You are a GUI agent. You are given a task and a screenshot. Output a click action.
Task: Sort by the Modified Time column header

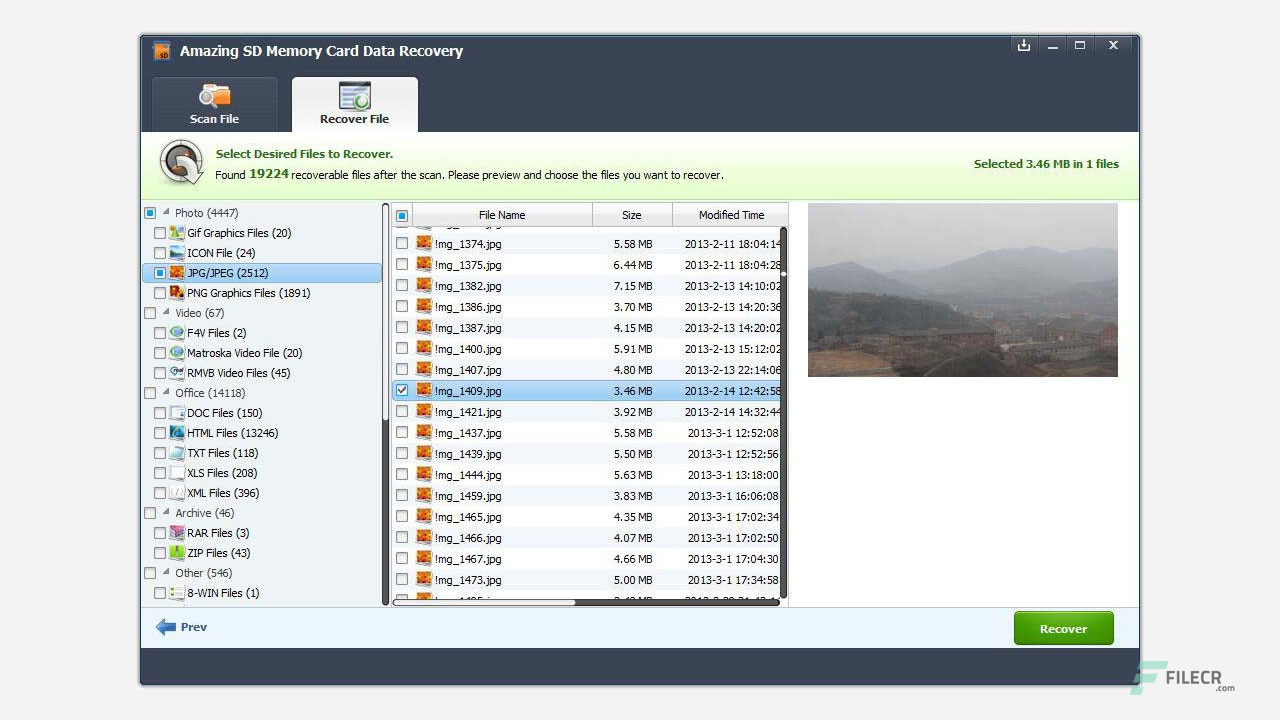(730, 215)
